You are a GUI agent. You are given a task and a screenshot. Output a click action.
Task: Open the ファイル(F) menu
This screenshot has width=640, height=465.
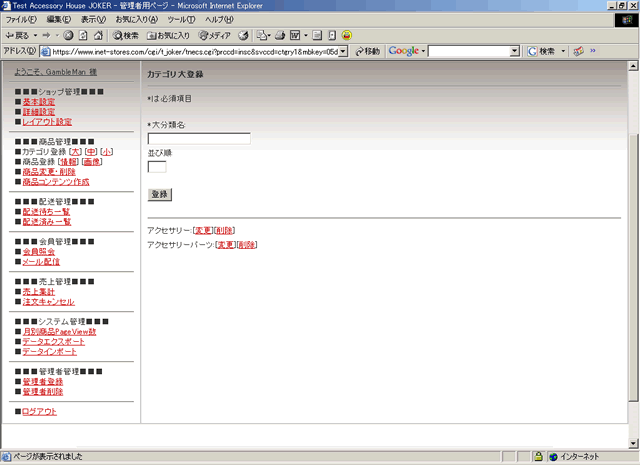[x=21, y=20]
